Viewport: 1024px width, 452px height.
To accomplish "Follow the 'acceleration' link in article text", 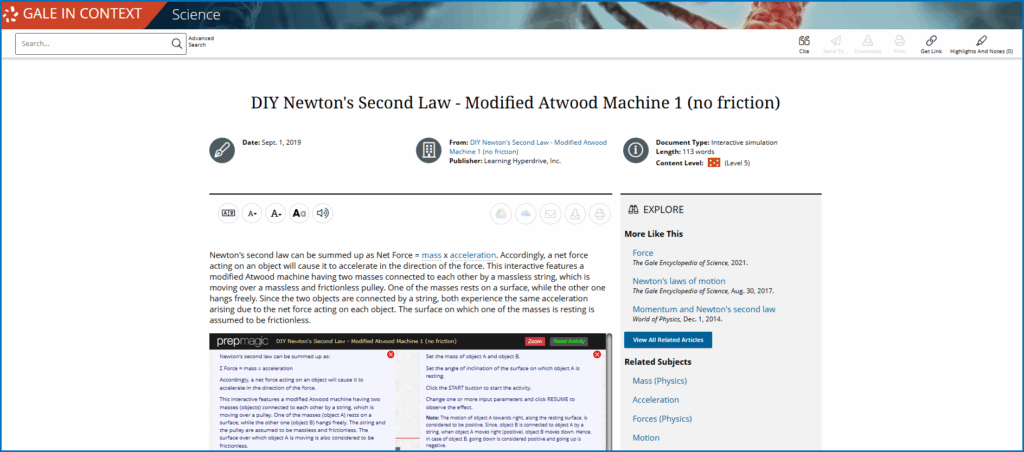I will pyautogui.click(x=472, y=255).
